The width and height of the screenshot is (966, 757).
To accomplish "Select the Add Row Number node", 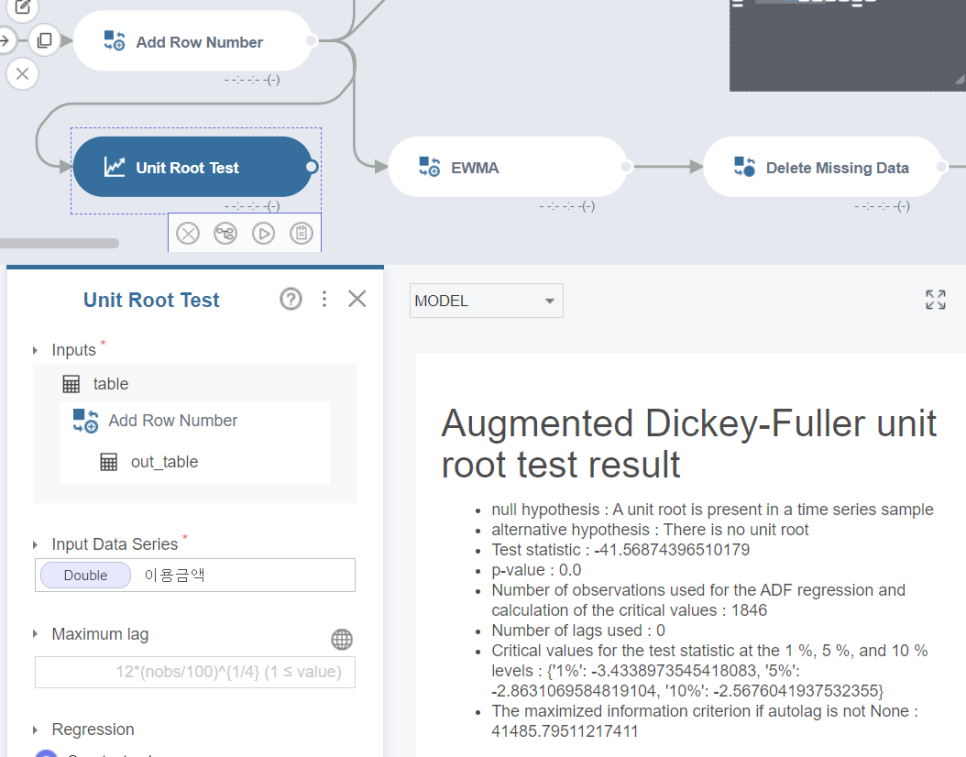I will click(193, 41).
